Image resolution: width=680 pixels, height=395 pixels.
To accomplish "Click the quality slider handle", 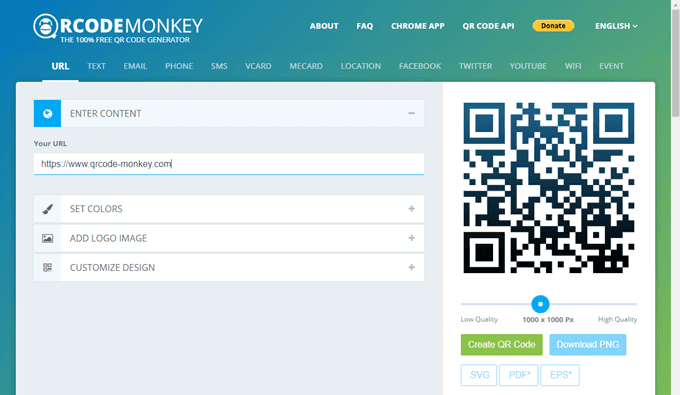I will point(540,304).
